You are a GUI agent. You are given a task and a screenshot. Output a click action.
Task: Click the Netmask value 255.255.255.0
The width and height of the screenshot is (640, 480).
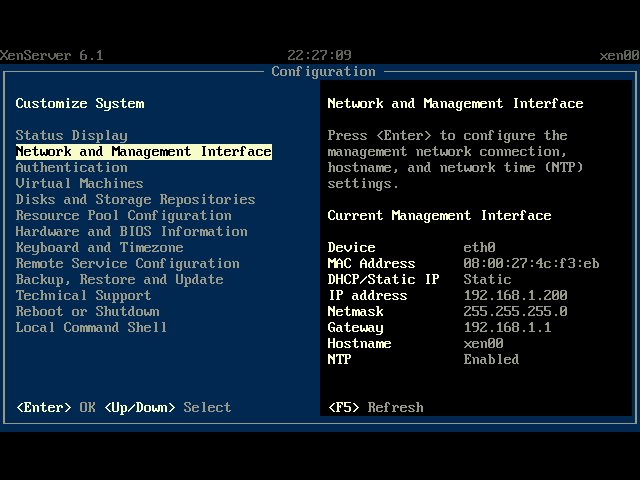tap(516, 311)
